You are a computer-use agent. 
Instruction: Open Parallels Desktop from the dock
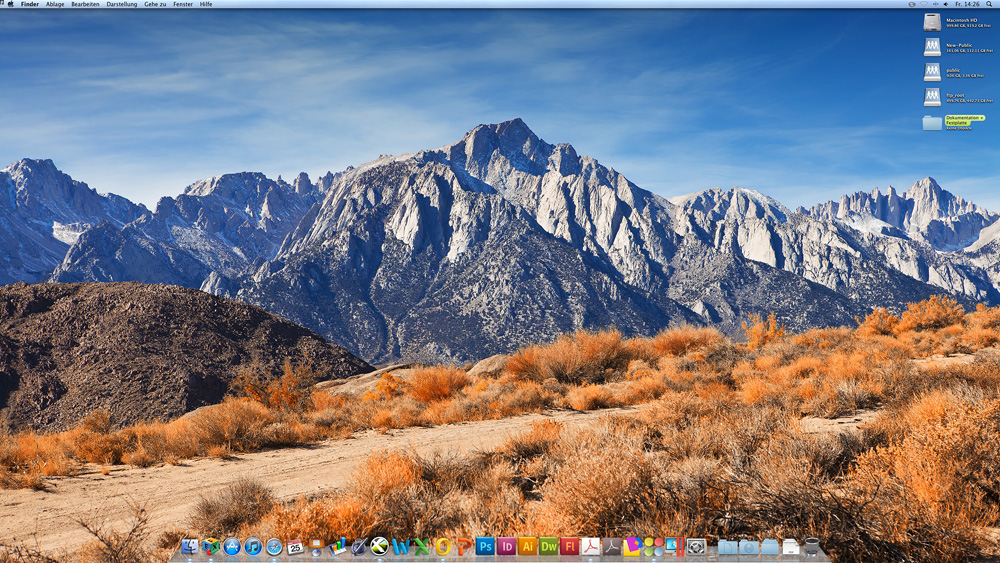pos(674,546)
